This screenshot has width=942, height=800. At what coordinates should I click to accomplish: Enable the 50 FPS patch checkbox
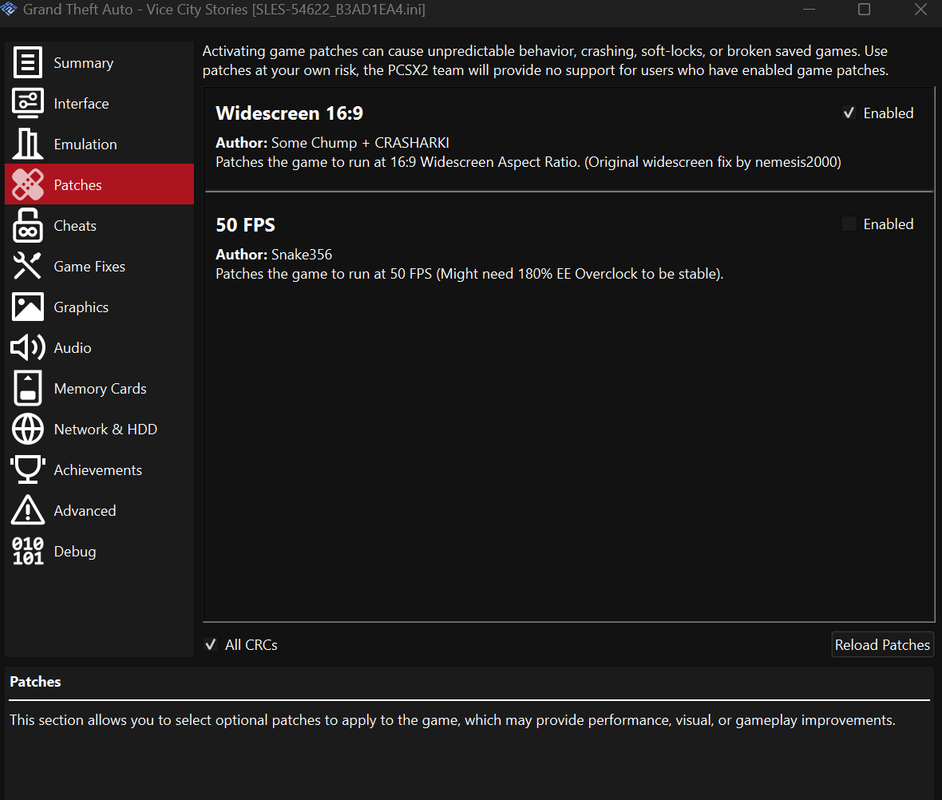click(848, 224)
